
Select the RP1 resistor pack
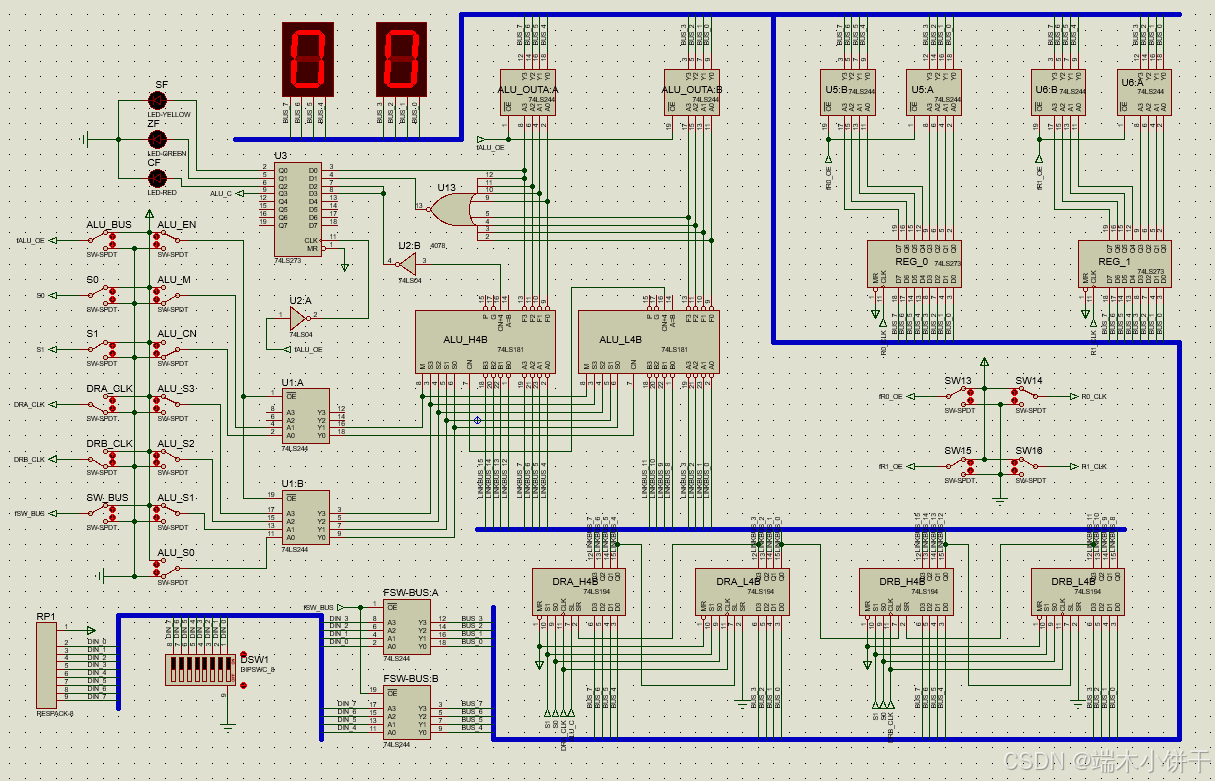(x=47, y=664)
